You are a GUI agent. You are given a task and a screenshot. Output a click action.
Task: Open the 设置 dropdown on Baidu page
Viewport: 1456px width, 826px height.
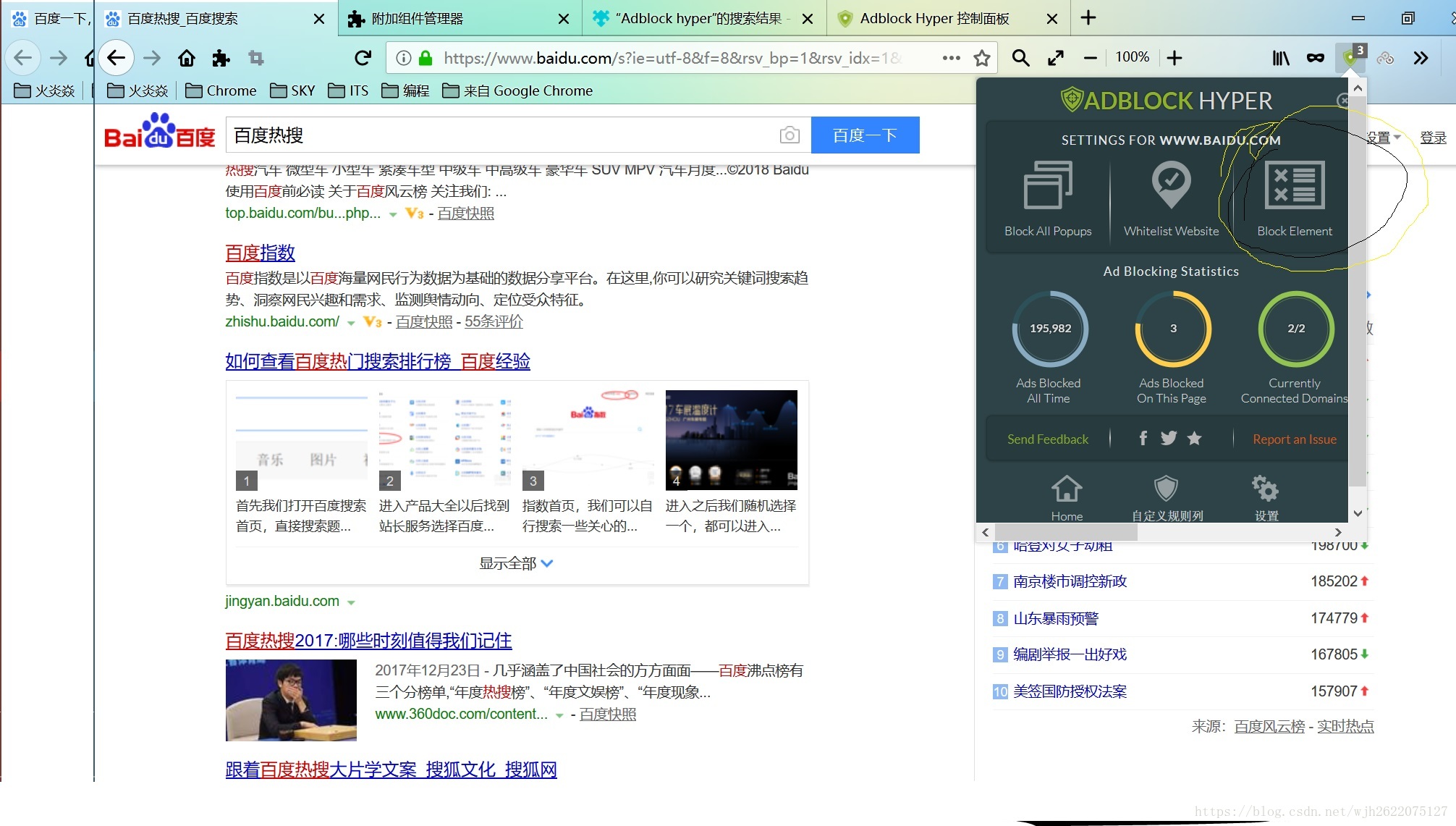1384,138
